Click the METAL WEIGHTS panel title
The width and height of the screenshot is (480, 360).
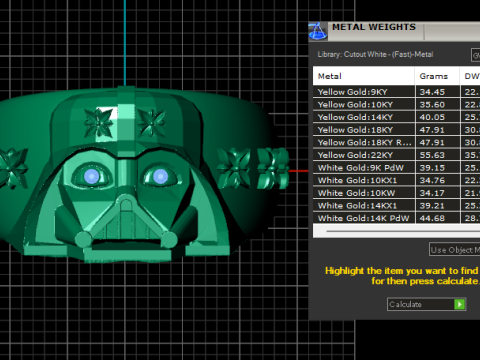(374, 27)
